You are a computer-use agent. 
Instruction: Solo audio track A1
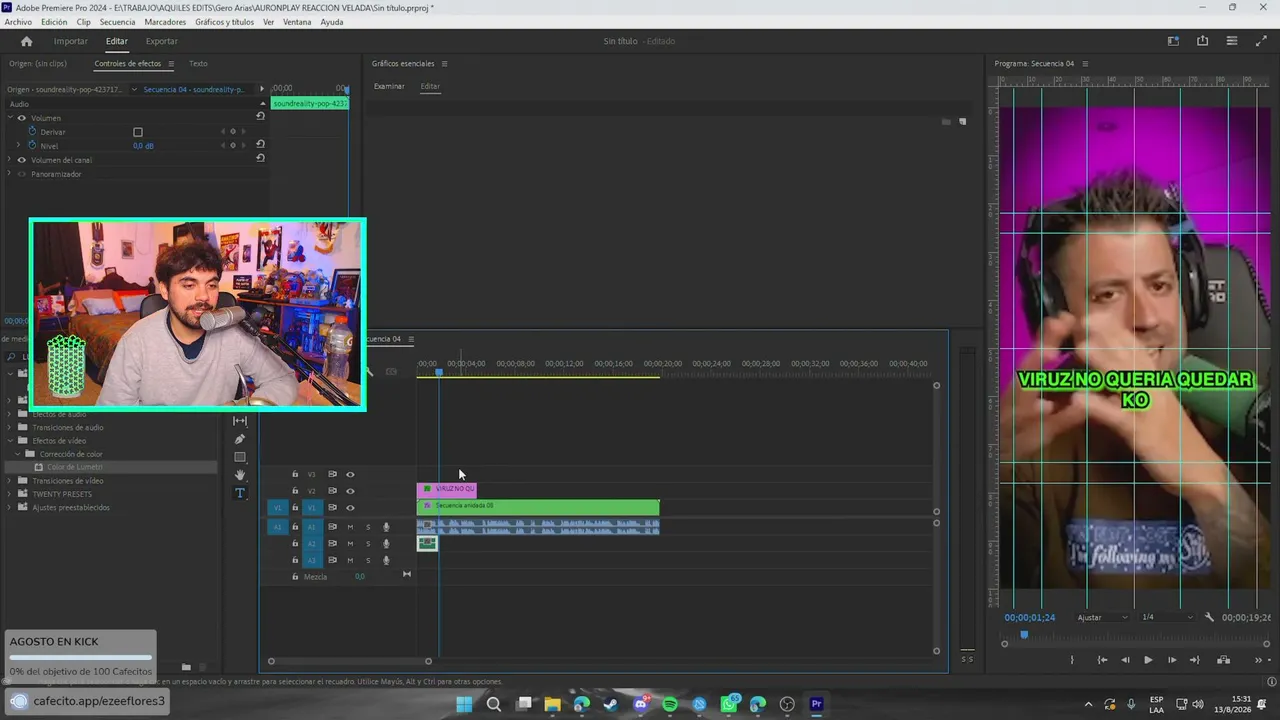click(368, 527)
